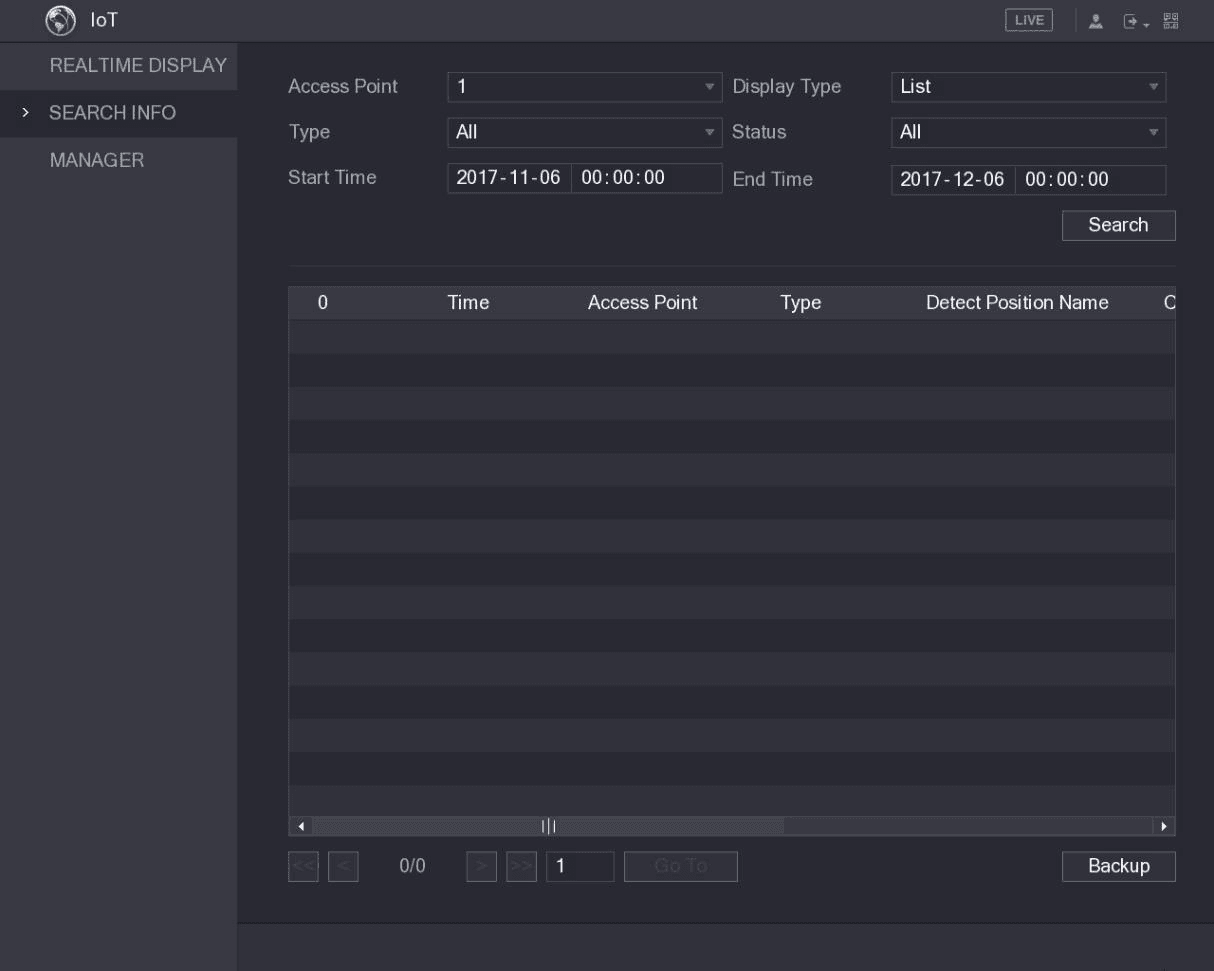Open the Status dropdown showing All
Screen dimensions: 1214x971
pyautogui.click(x=1028, y=132)
